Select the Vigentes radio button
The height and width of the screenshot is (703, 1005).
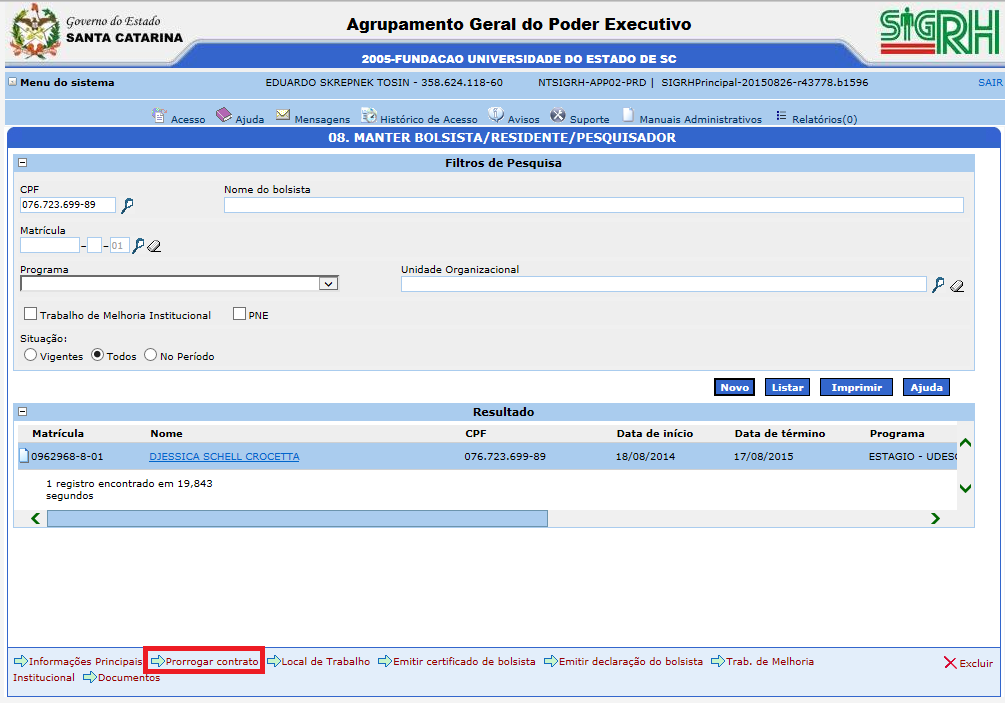tap(31, 355)
